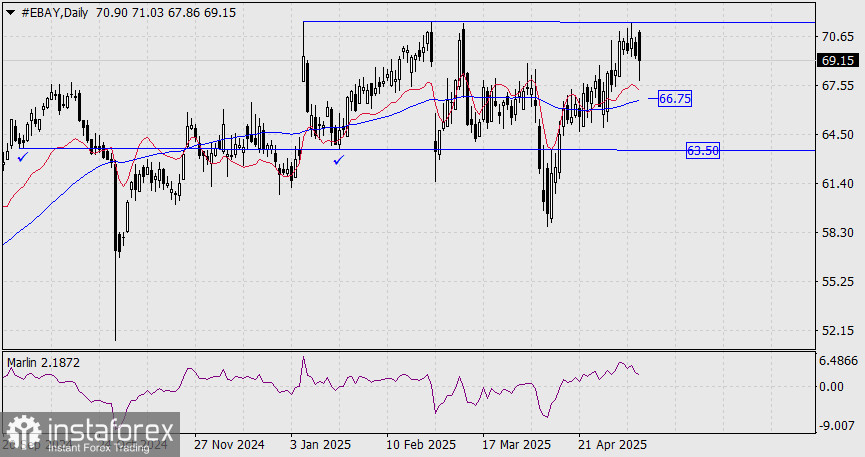The width and height of the screenshot is (865, 457).
Task: Click the 21 Apr 2025 date label
Action: (612, 444)
